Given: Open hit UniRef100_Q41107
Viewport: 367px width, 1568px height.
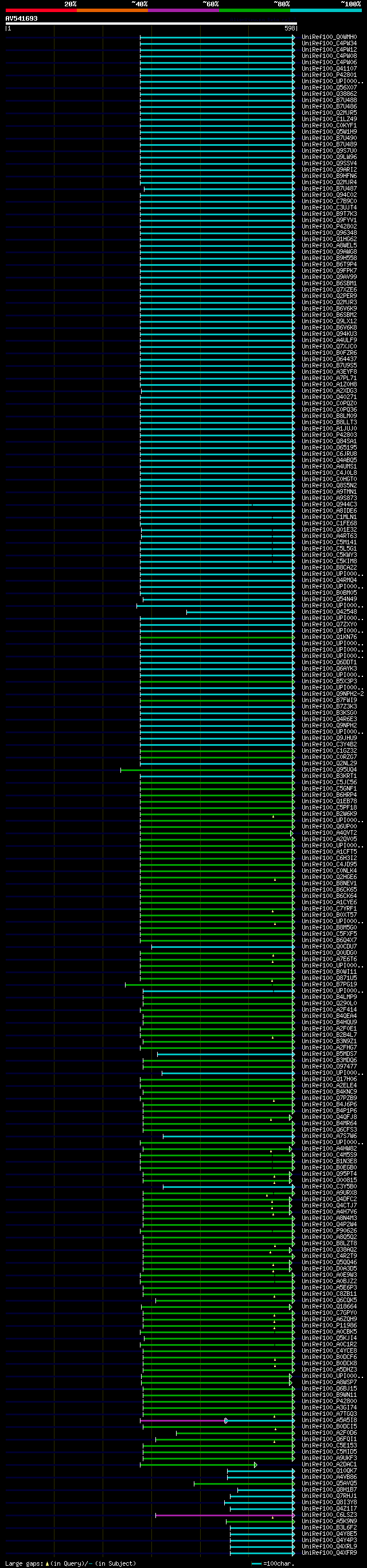Looking at the screenshot, I should 329,69.
